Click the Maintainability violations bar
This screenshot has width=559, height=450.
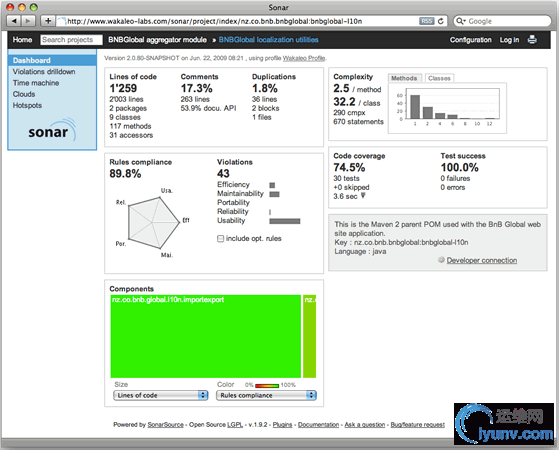(x=274, y=194)
